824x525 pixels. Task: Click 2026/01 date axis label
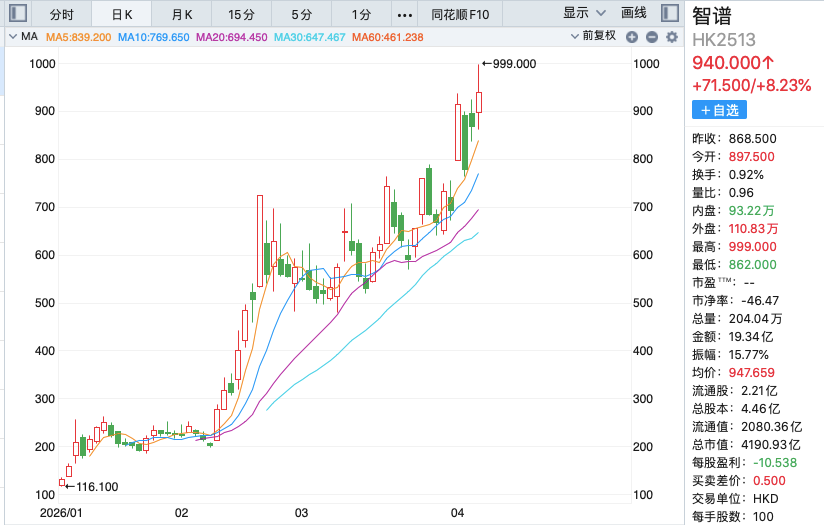coord(61,513)
